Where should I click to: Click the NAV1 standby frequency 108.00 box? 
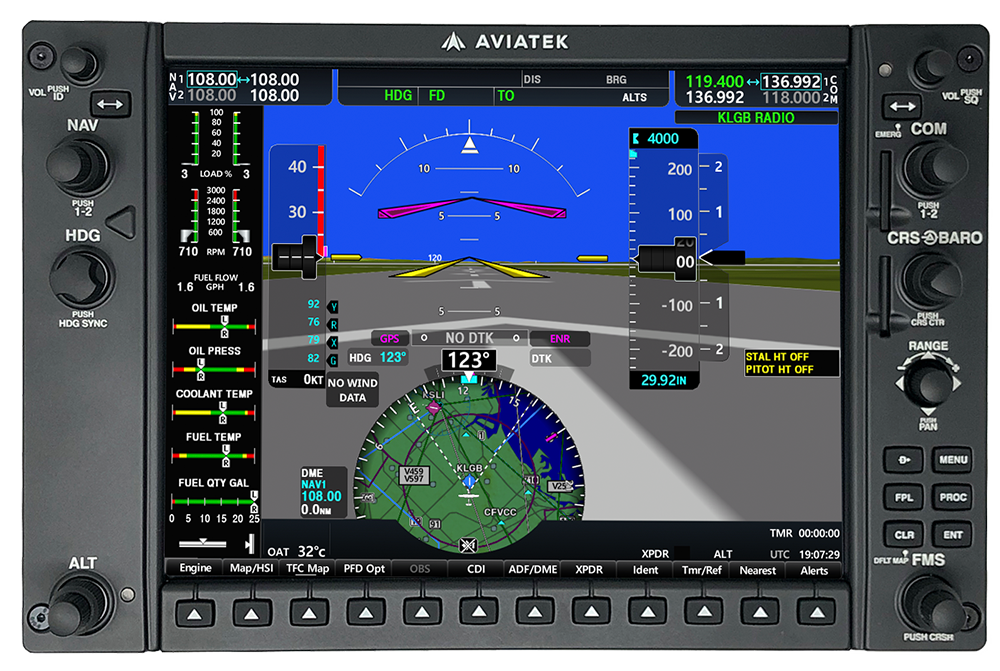212,79
